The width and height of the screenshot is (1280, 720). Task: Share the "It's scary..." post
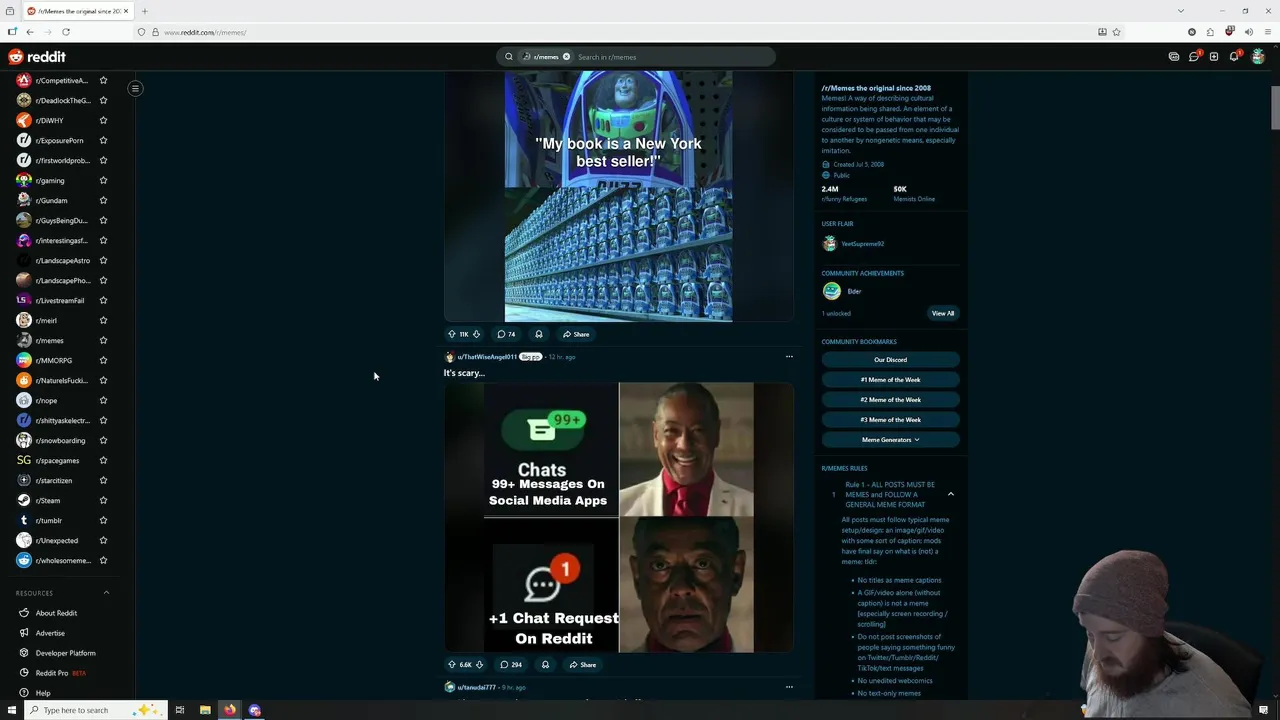[x=582, y=664]
